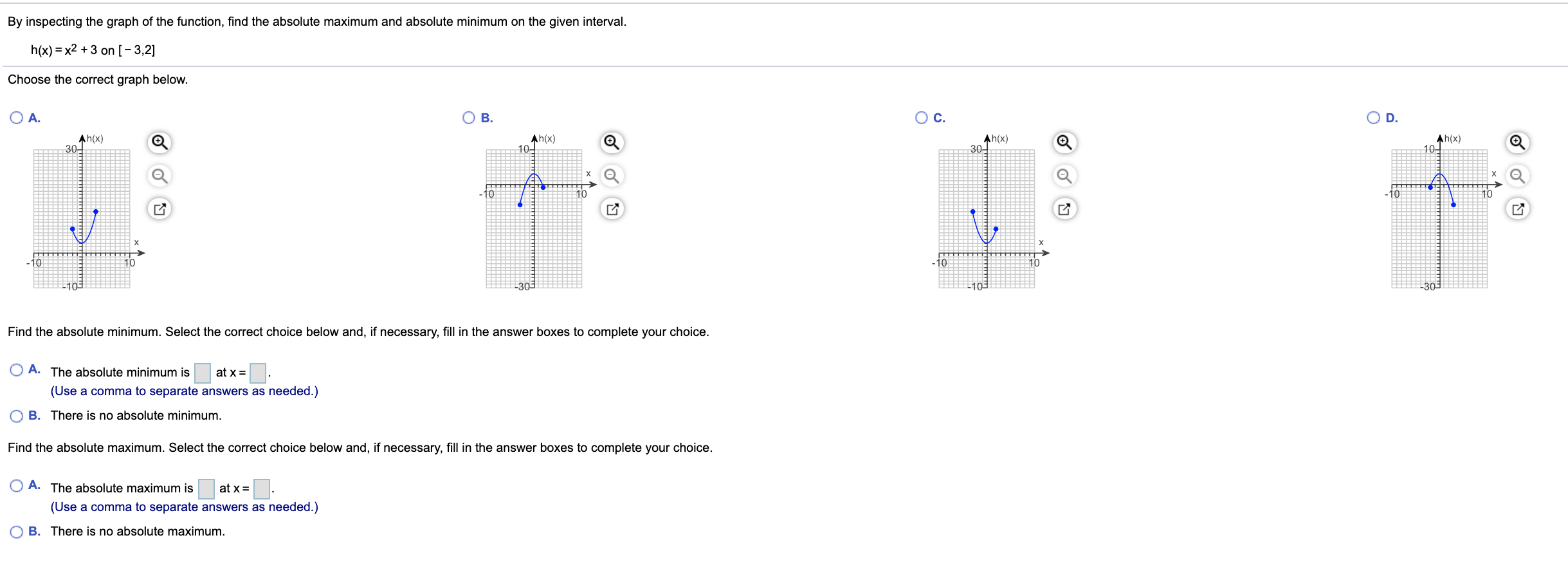Zoom in on graph C
The height and width of the screenshot is (578, 1568).
(x=1065, y=142)
